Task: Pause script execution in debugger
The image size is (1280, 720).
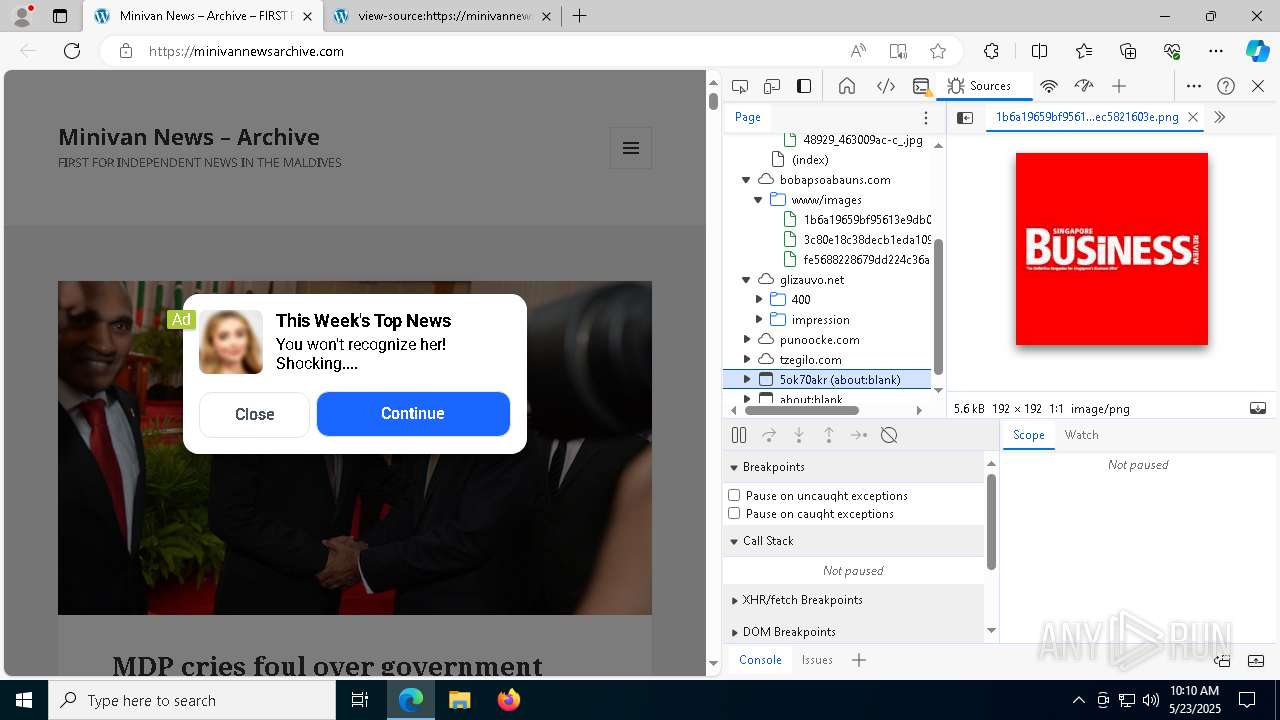Action: tap(739, 435)
